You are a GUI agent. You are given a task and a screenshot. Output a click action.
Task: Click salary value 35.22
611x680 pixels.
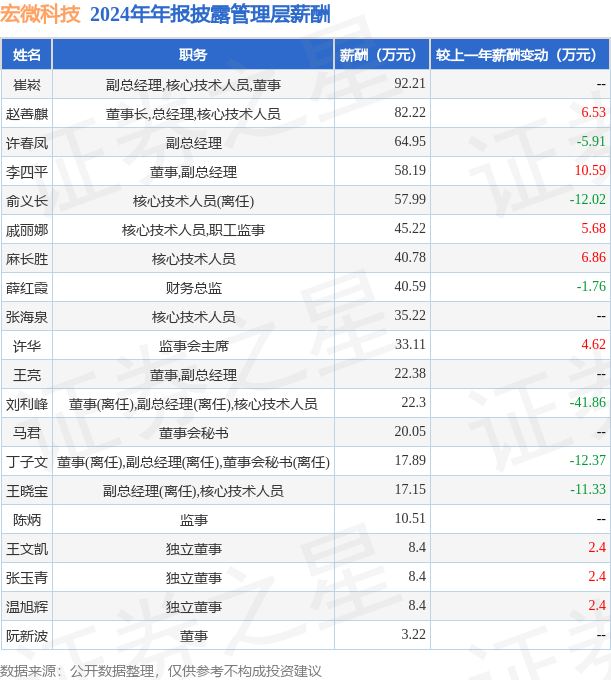(410, 316)
